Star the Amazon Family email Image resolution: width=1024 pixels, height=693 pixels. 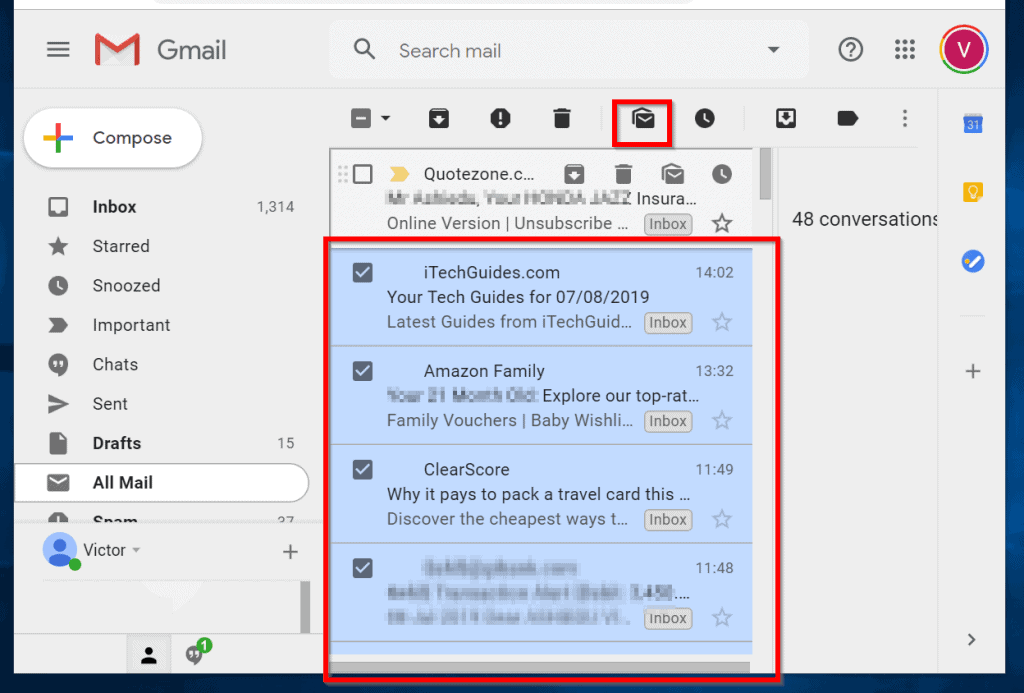pyautogui.click(x=722, y=421)
